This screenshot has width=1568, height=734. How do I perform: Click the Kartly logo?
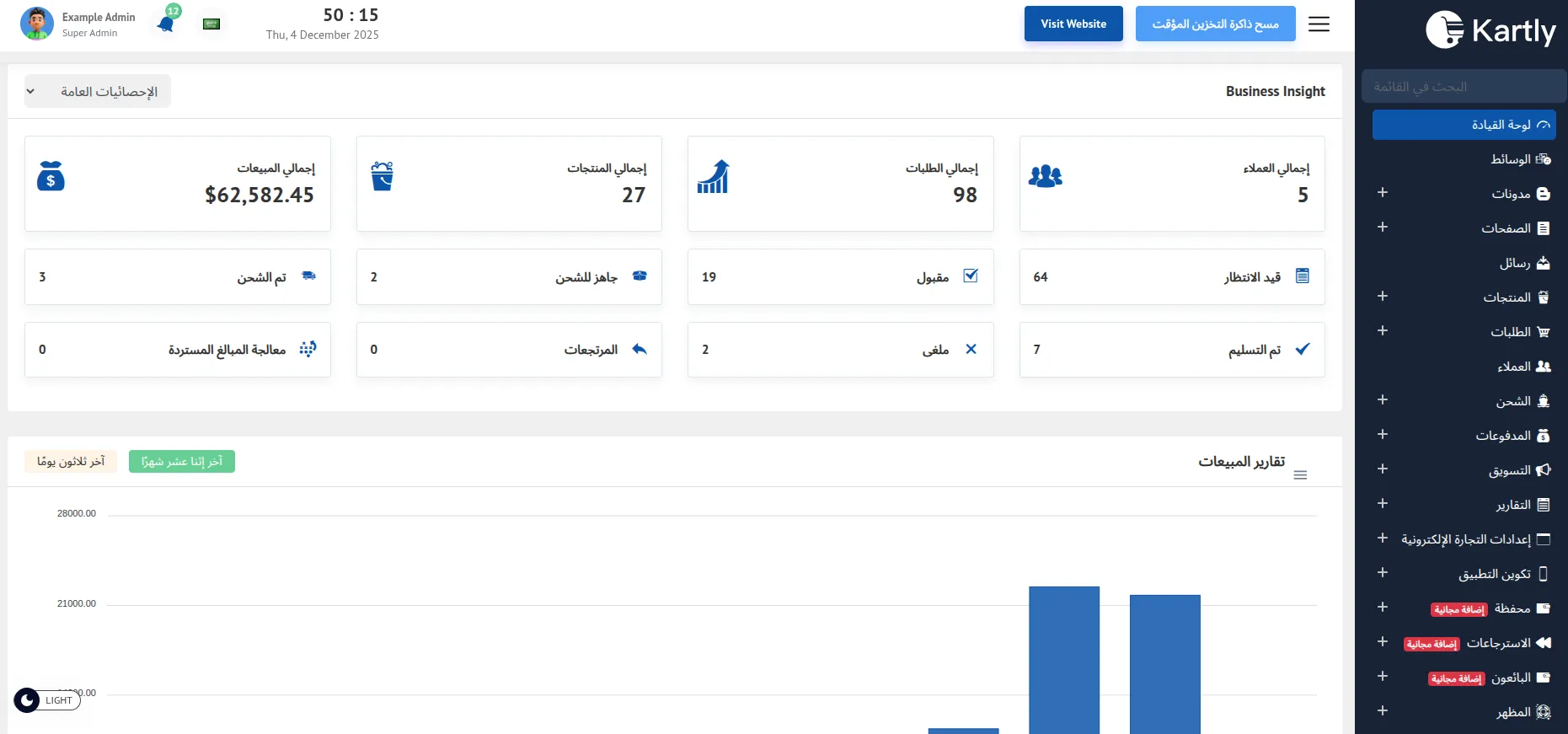[x=1490, y=30]
